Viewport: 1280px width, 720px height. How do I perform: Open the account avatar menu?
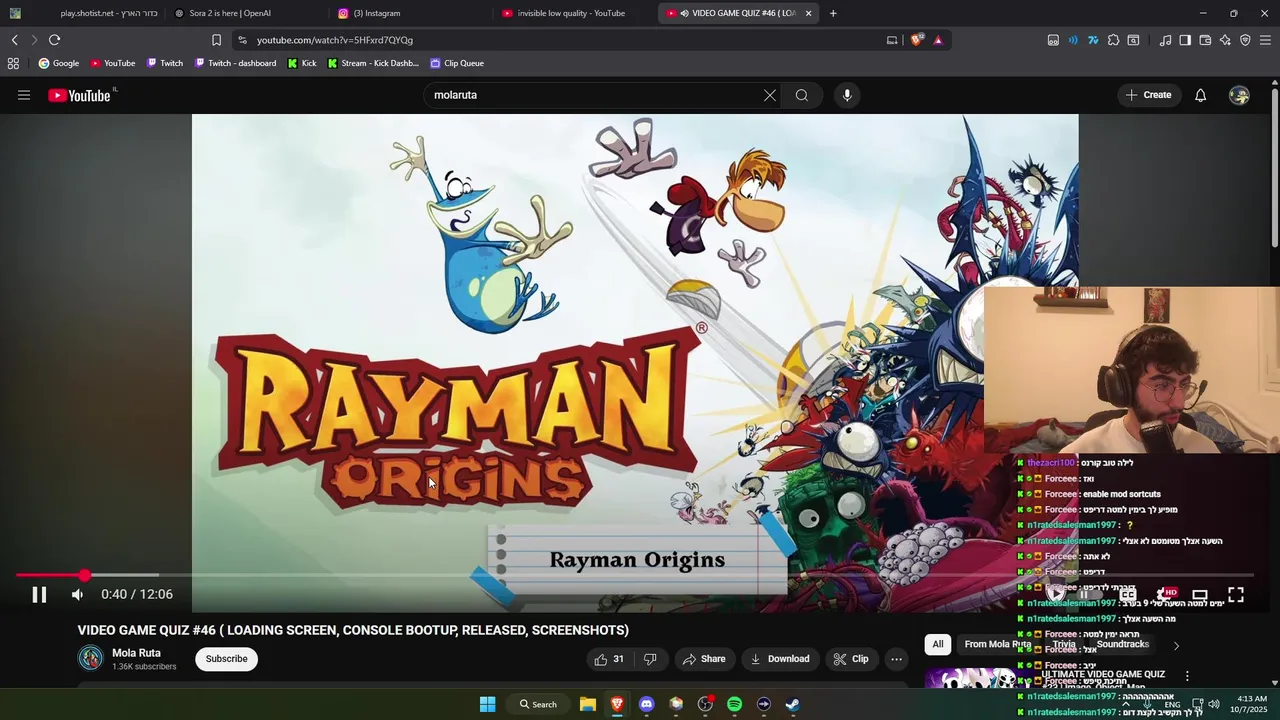[x=1239, y=95]
